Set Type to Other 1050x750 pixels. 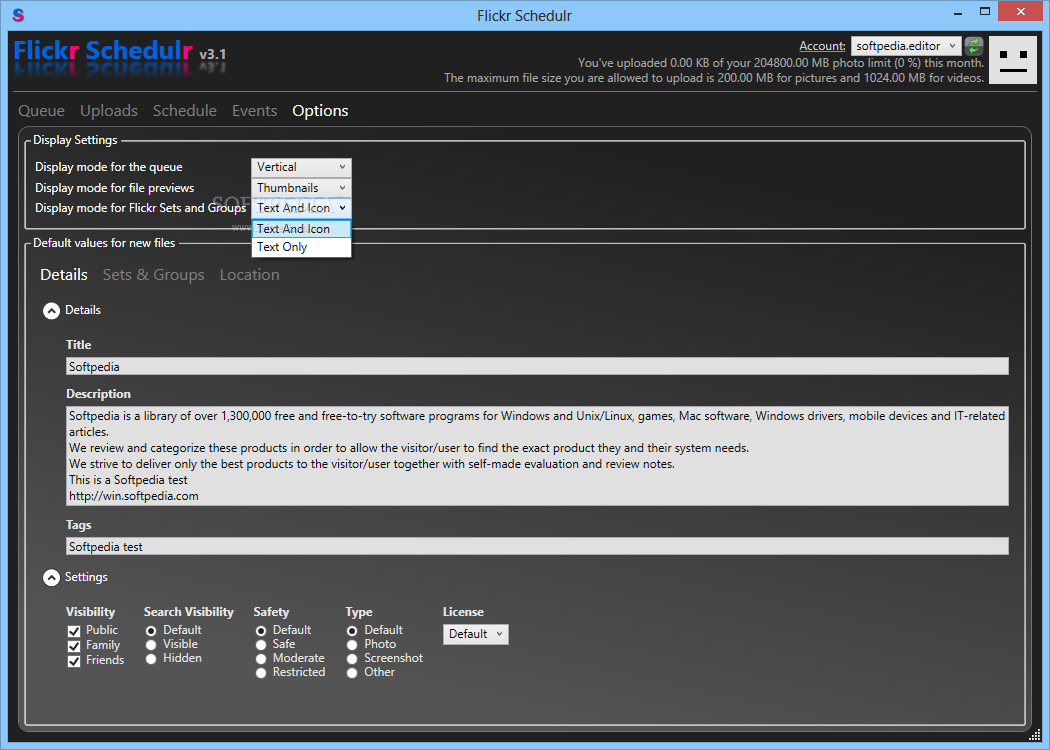352,673
